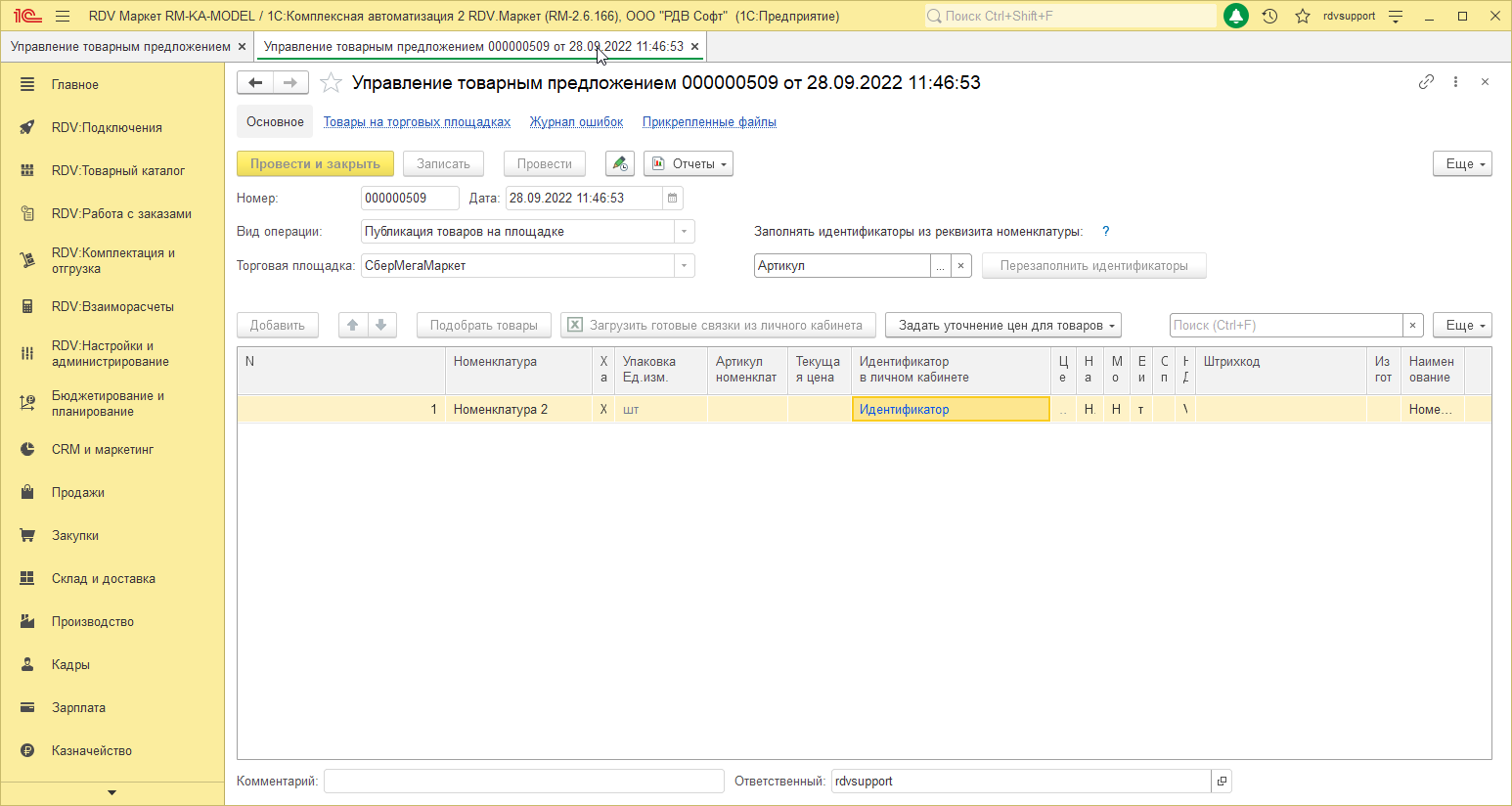Open the Отчеты dropdown menu
This screenshot has width=1512, height=806.
[689, 164]
